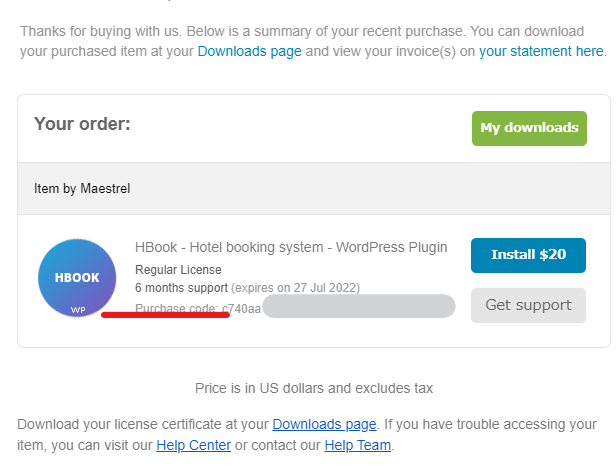Image resolution: width=616 pixels, height=475 pixels.
Task: Open the green My downloads button
Action: click(x=529, y=128)
